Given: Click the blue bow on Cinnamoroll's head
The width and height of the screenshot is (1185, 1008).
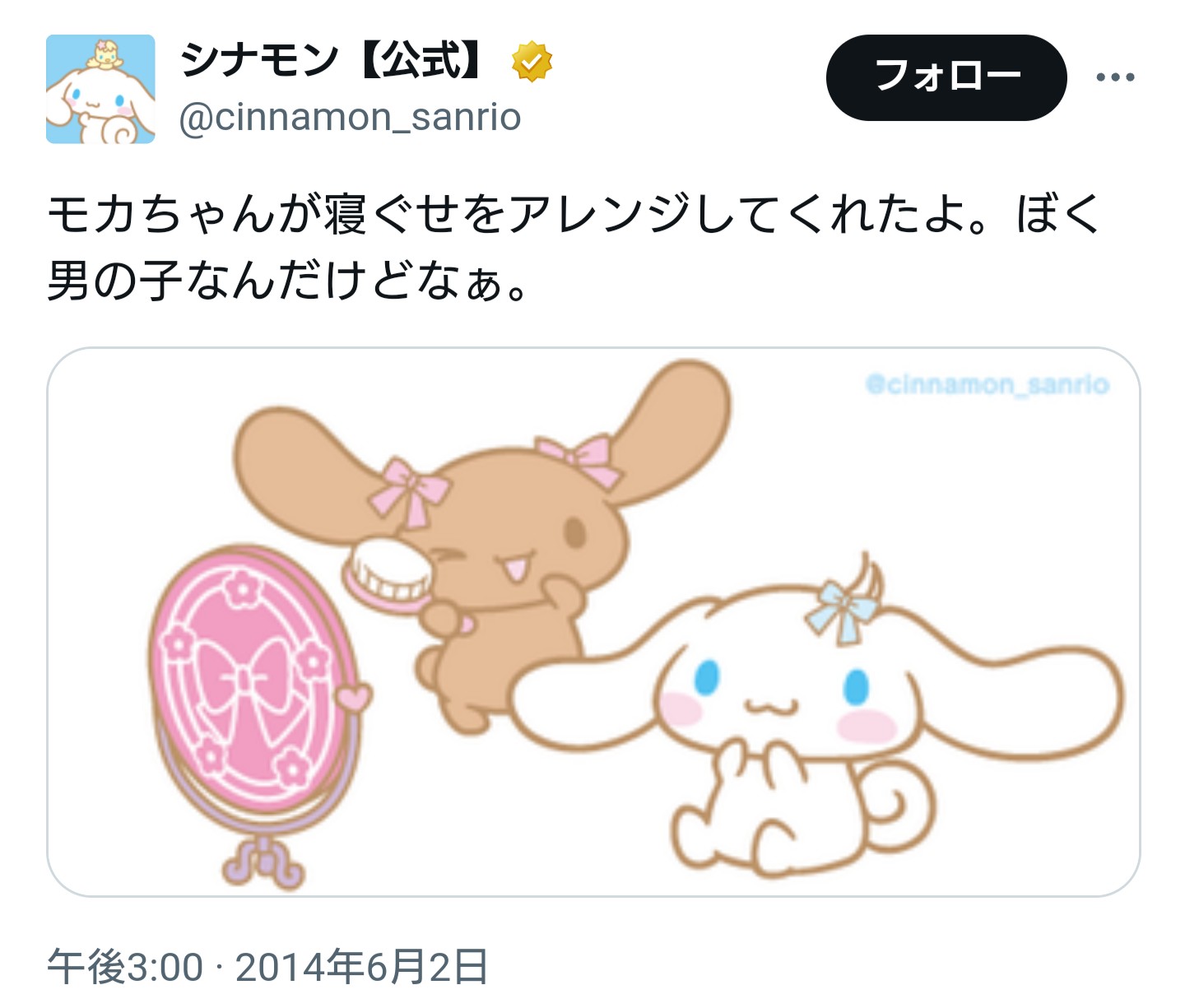Looking at the screenshot, I should (841, 611).
